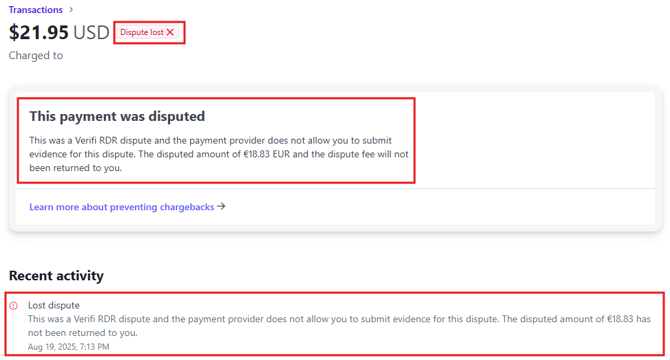Click the Aug 19, 2025, 7:13 PM timestamp
Screen dimensions: 670x360
(68, 347)
